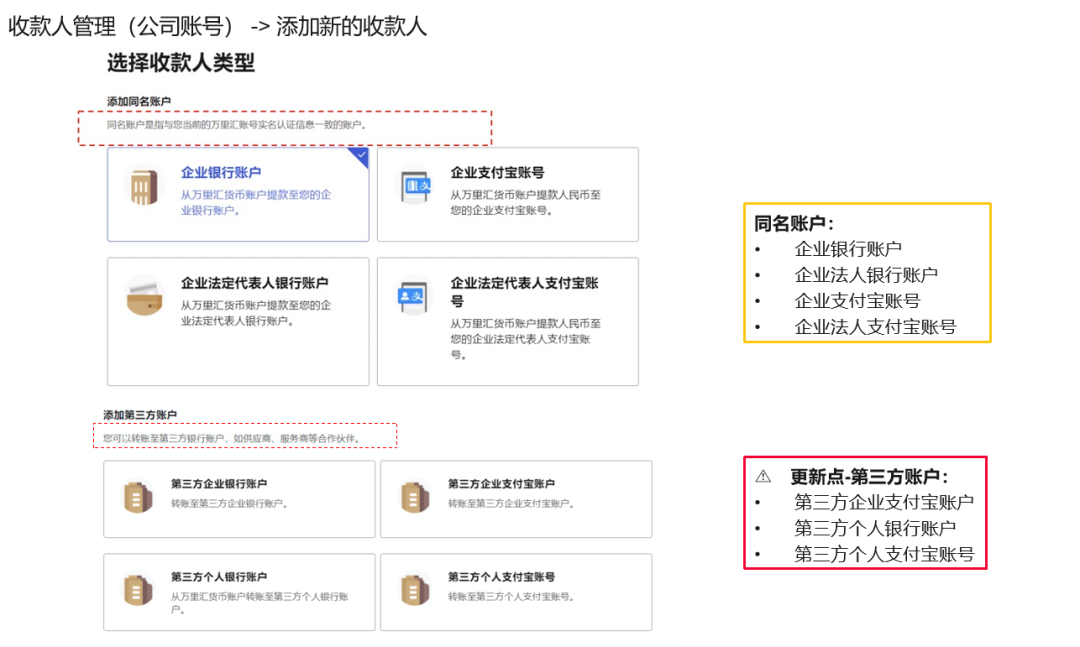Screen dimensions: 1080x647
Task: Click the description 同名账户是指与您当前的万里汇账号实名认证信息一致的账户
Action: click(x=237, y=125)
